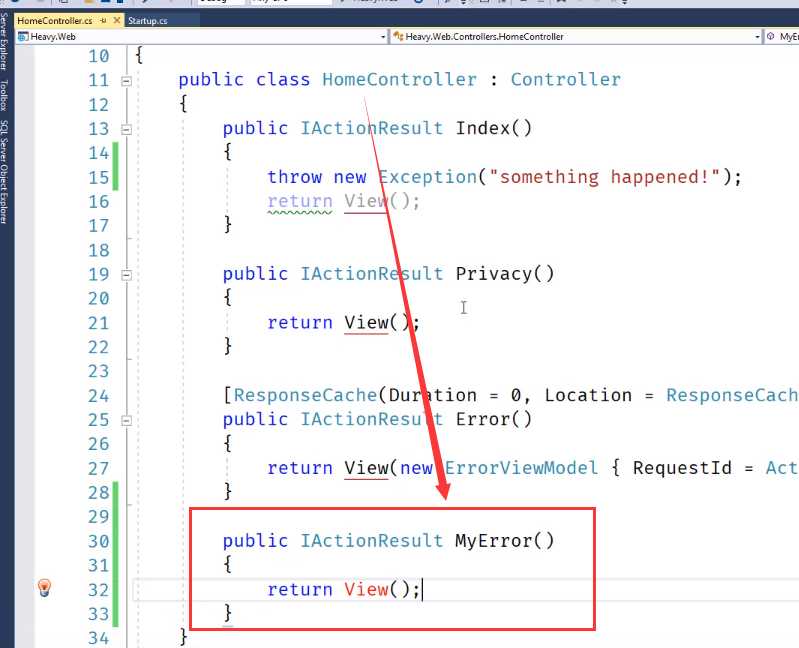Open the Heavy.Web project dropdown

pyautogui.click(x=202, y=37)
